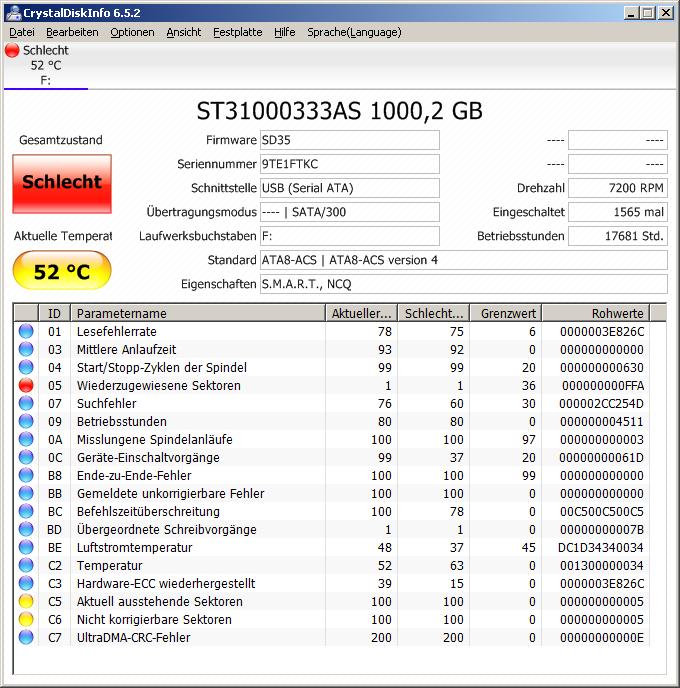Click the blue icon for Ende-zu-Ende-Fehler

[x=26, y=475]
